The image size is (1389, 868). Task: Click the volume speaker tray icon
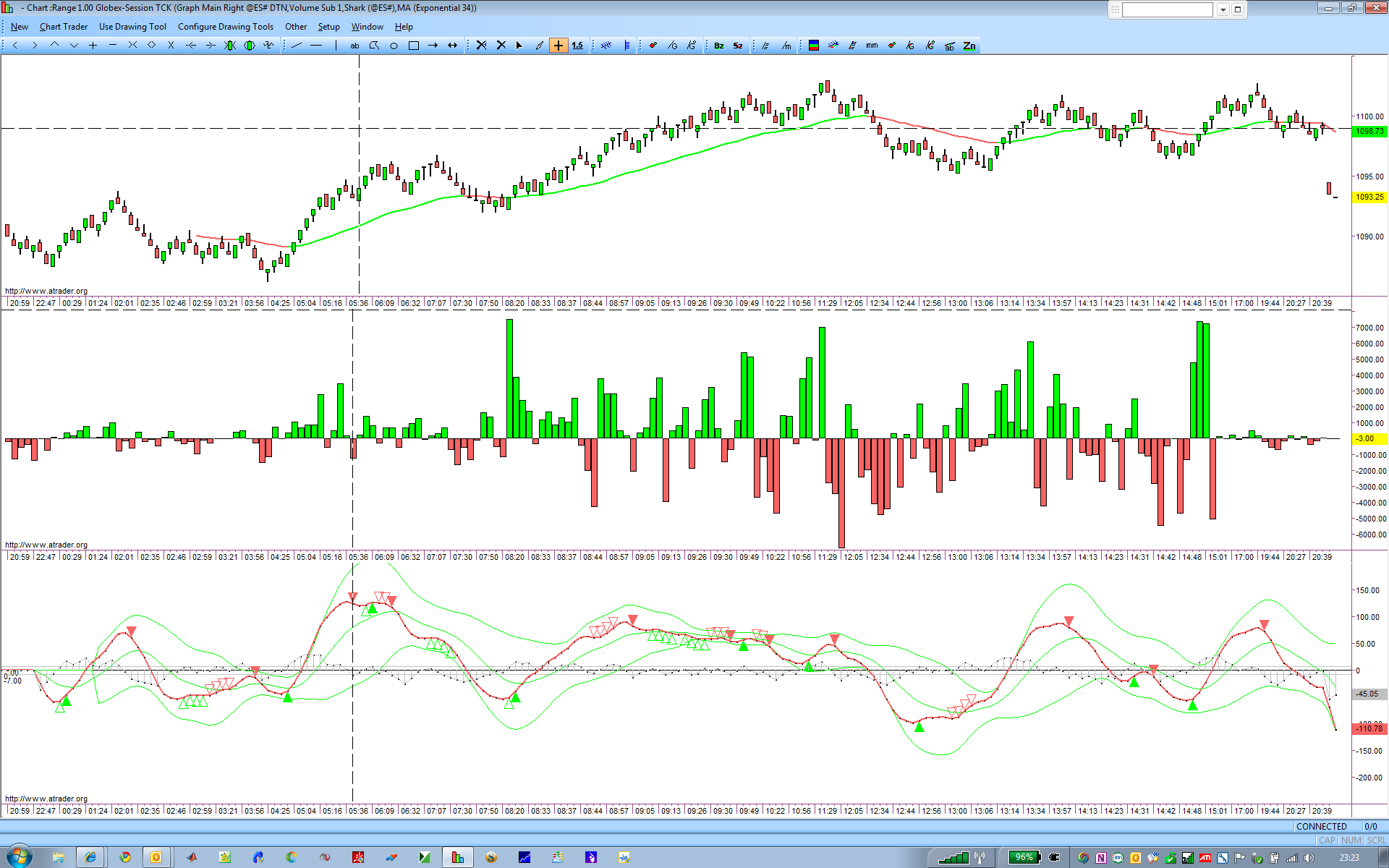click(x=1309, y=858)
